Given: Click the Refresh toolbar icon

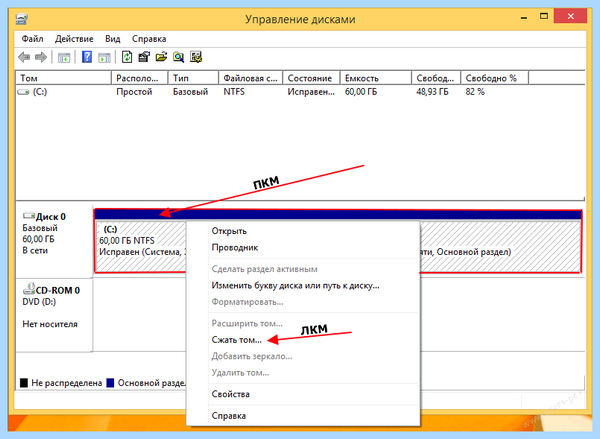Looking at the screenshot, I should click(127, 57).
